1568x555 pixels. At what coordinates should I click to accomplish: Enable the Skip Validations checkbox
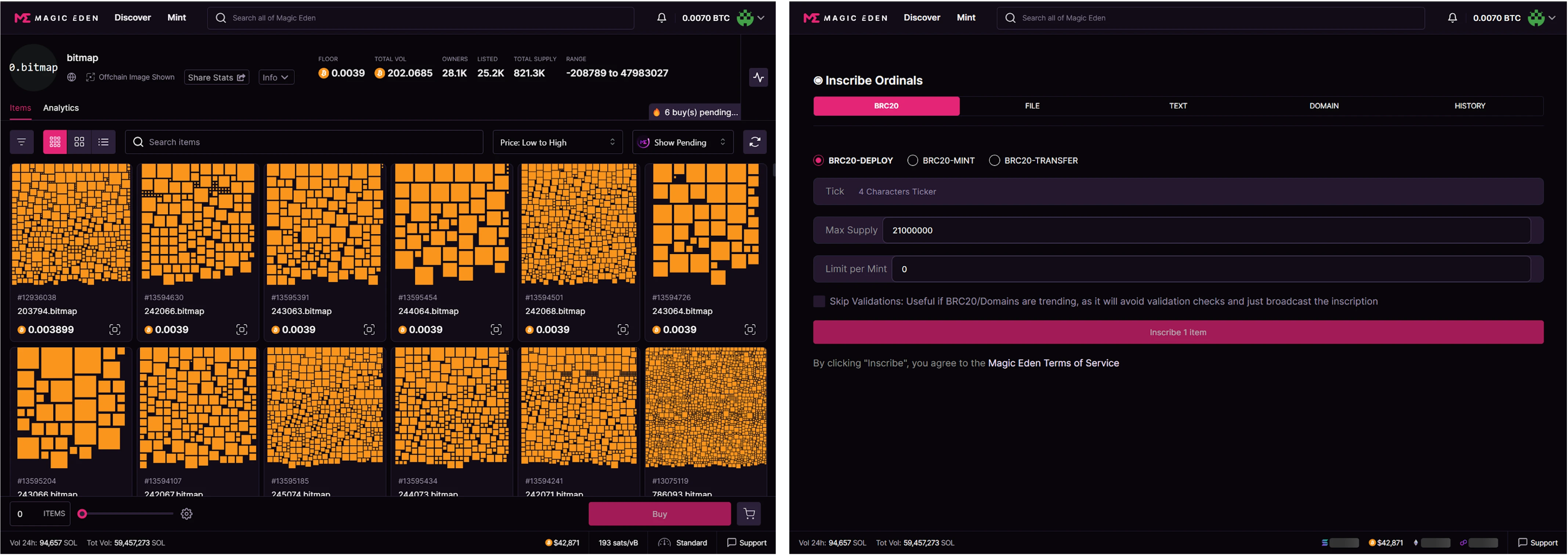pyautogui.click(x=819, y=301)
